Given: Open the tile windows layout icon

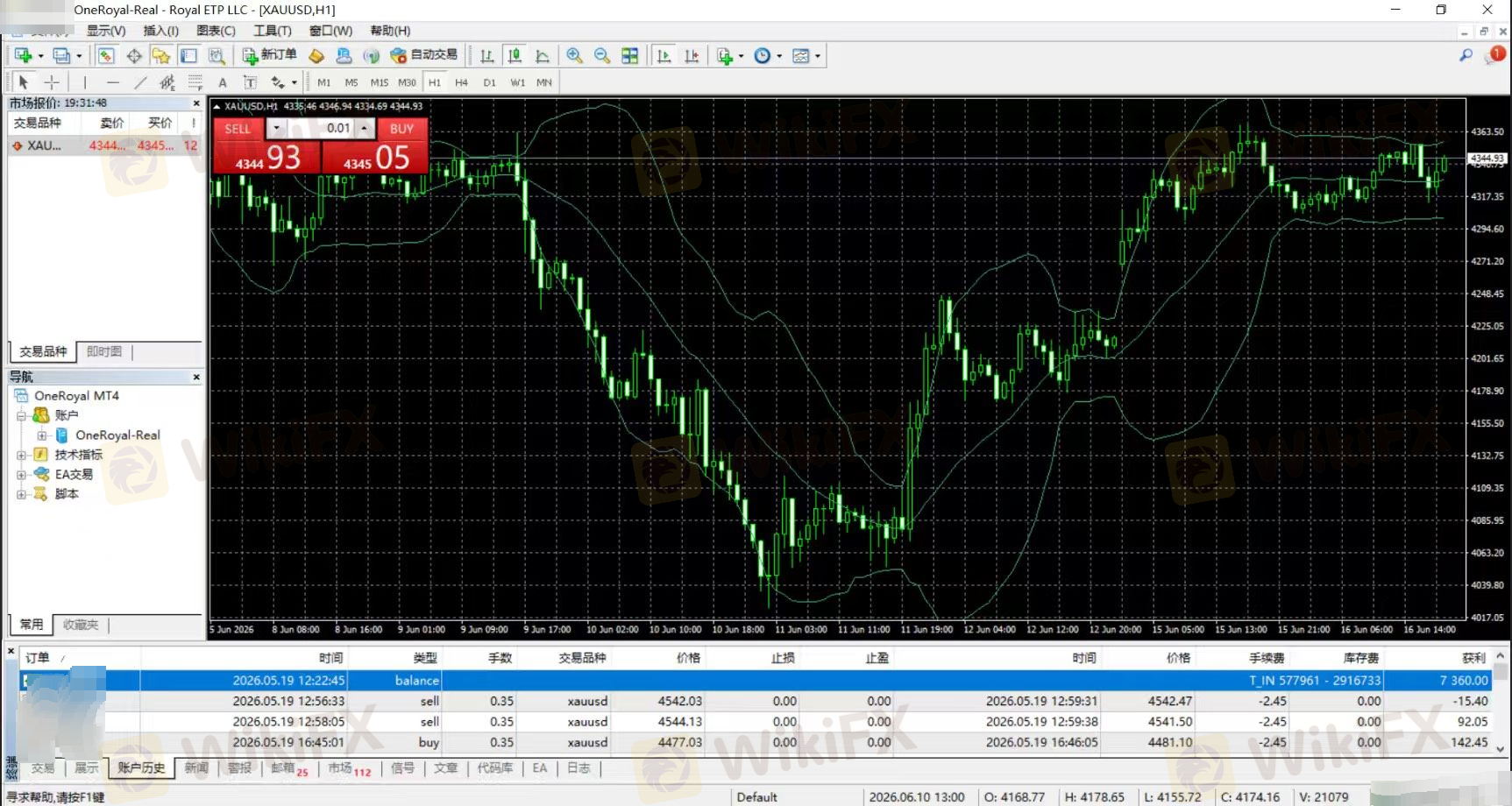Looking at the screenshot, I should (x=630, y=55).
